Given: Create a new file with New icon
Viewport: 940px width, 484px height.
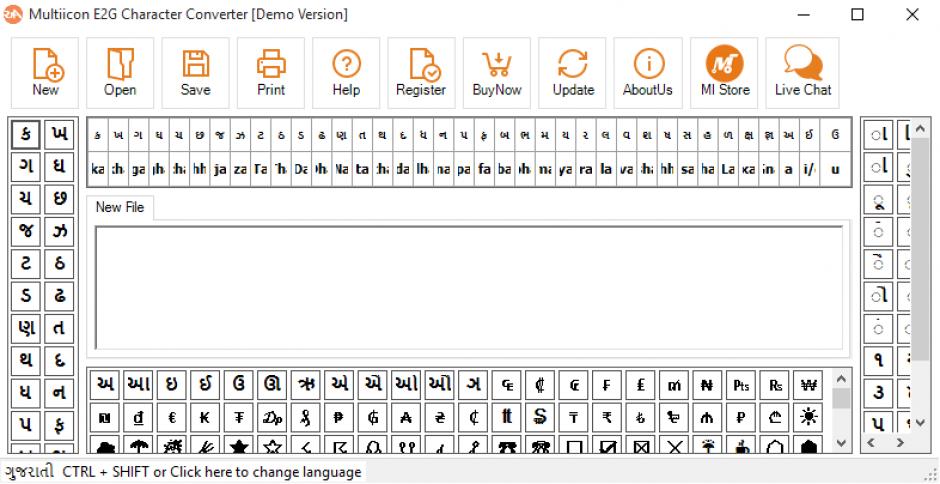Looking at the screenshot, I should click(45, 73).
